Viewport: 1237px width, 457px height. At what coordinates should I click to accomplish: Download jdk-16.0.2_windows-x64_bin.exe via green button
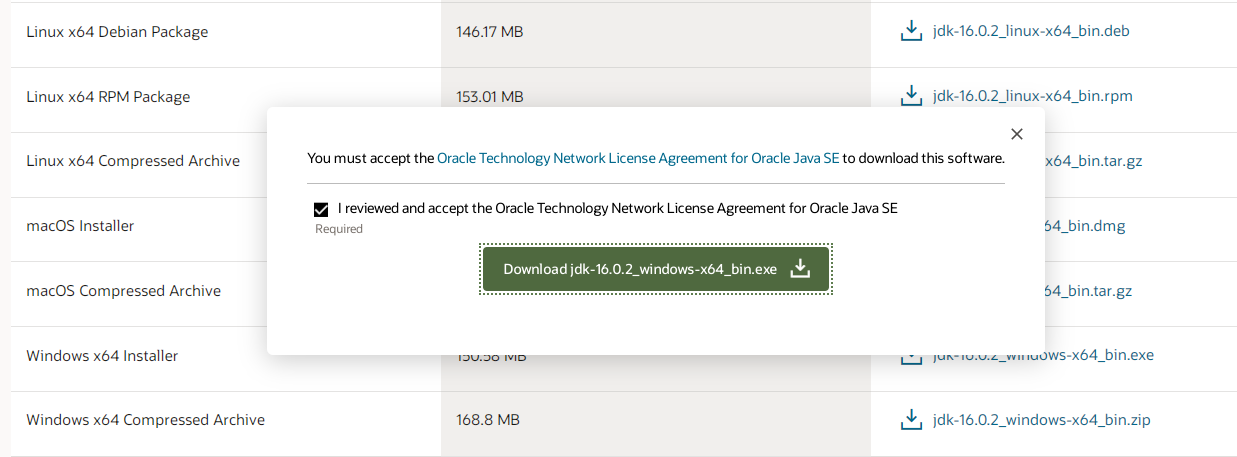(x=656, y=269)
